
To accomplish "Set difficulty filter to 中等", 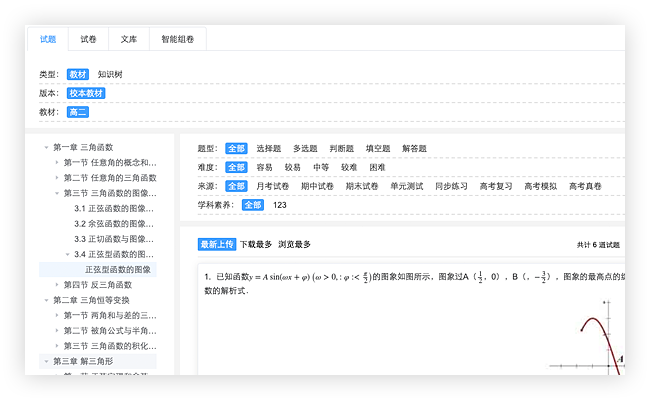I will (321, 167).
